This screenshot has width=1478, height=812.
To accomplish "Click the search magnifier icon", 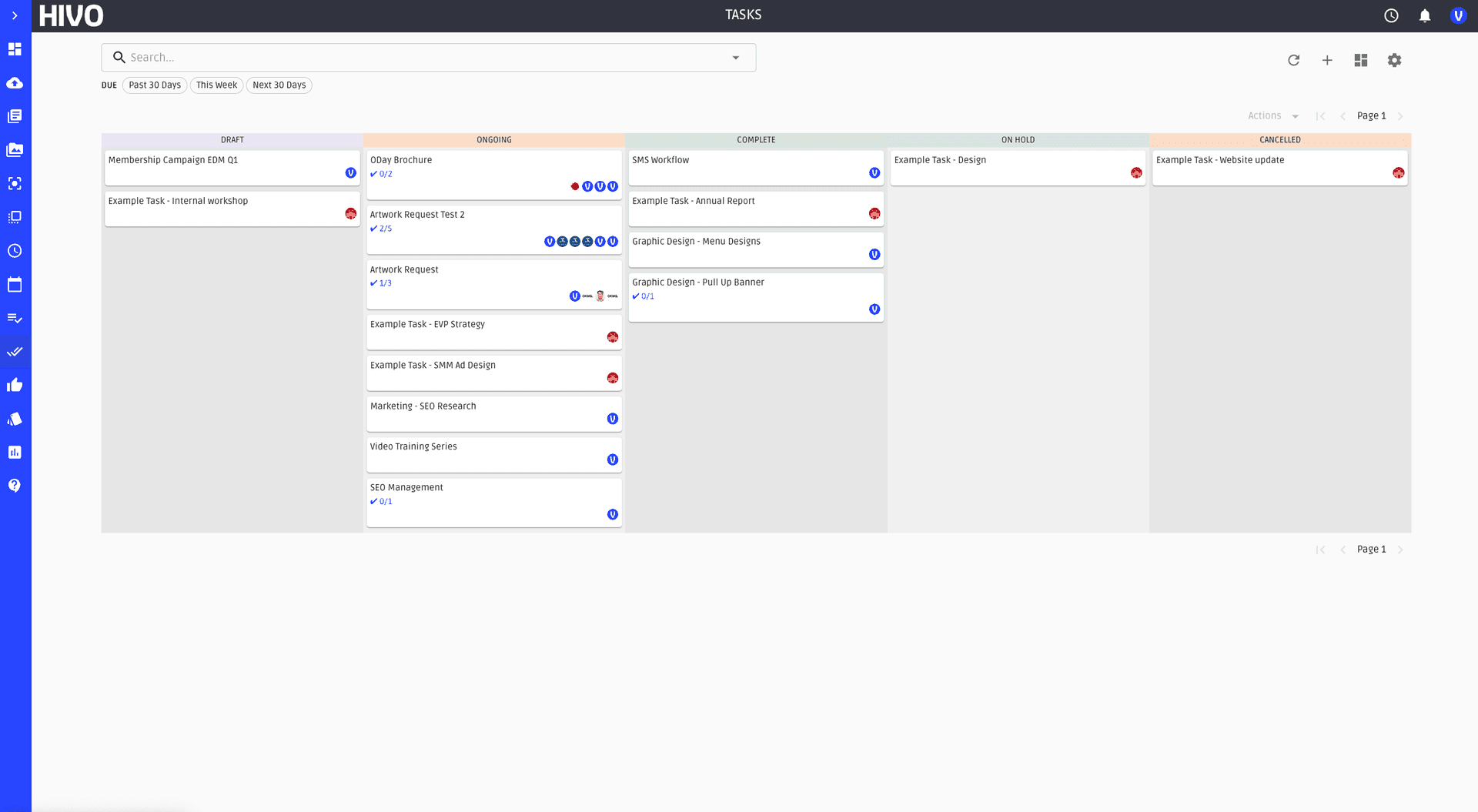I will tap(119, 58).
